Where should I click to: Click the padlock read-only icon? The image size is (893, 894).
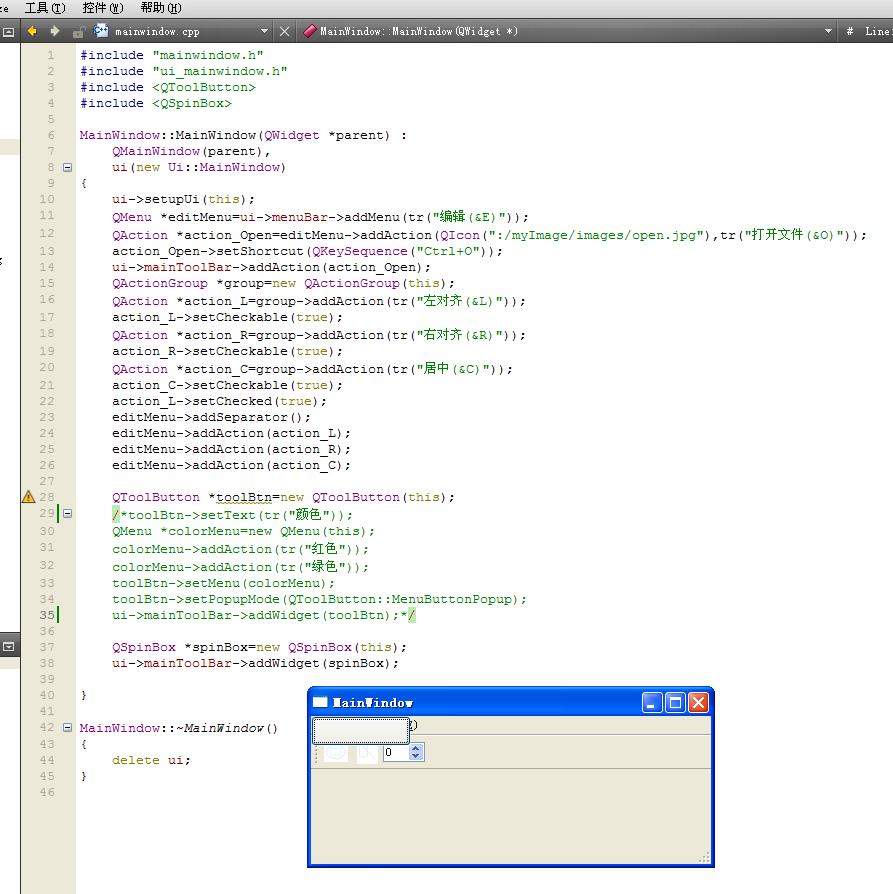[x=79, y=32]
